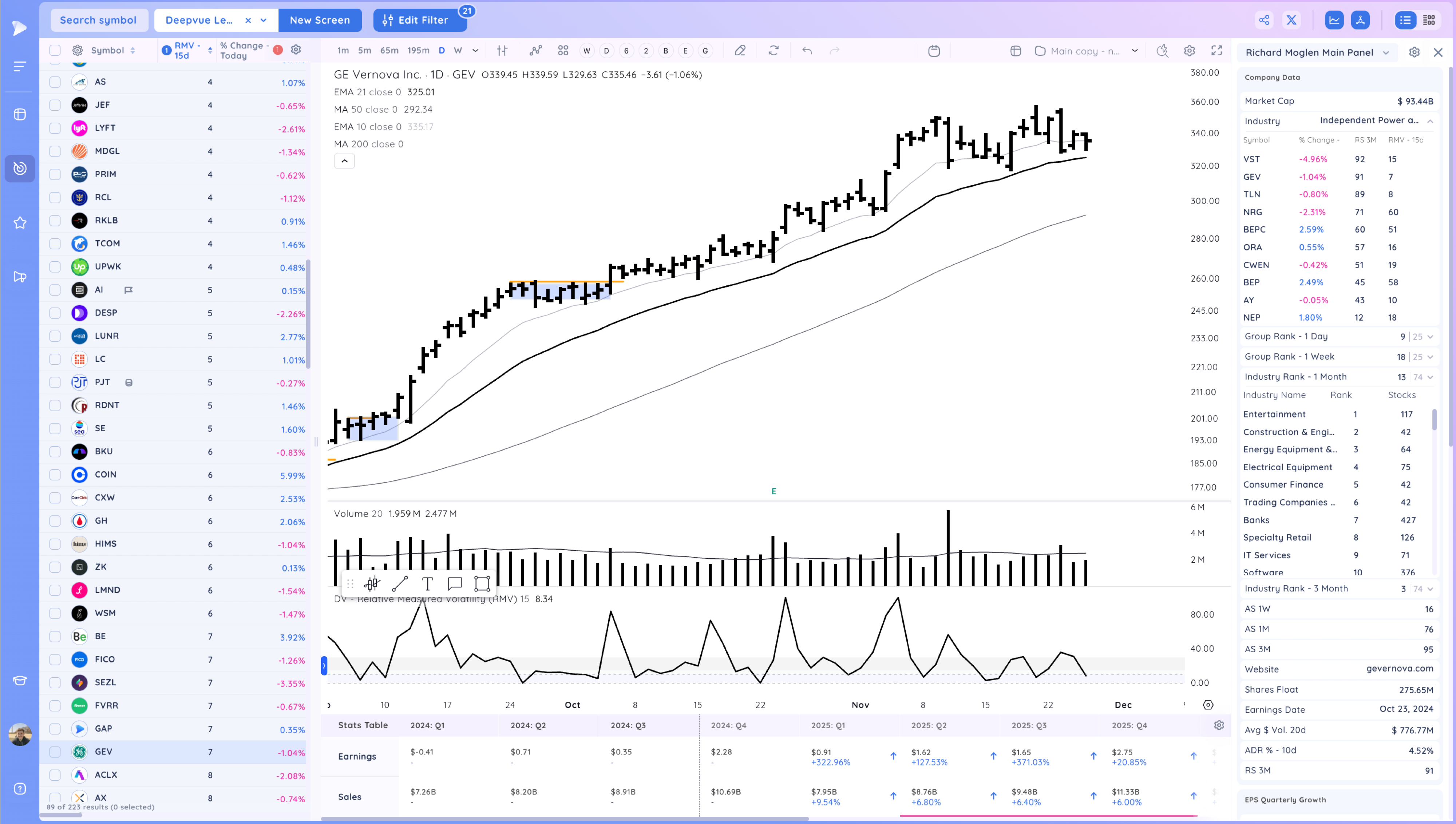Click the share icon in top bar
The width and height of the screenshot is (1456, 824).
[x=1264, y=20]
